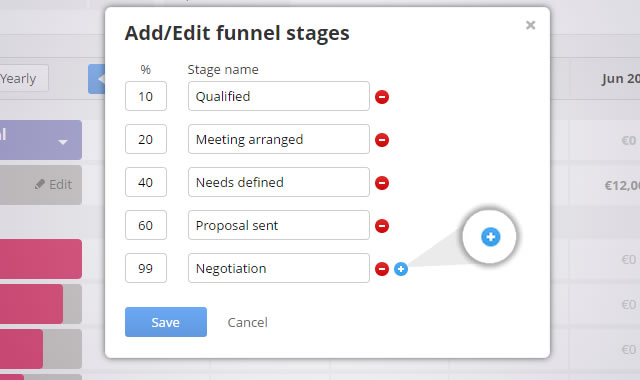
Task: Add a new stage with the small blue plus icon
Action: 401,269
